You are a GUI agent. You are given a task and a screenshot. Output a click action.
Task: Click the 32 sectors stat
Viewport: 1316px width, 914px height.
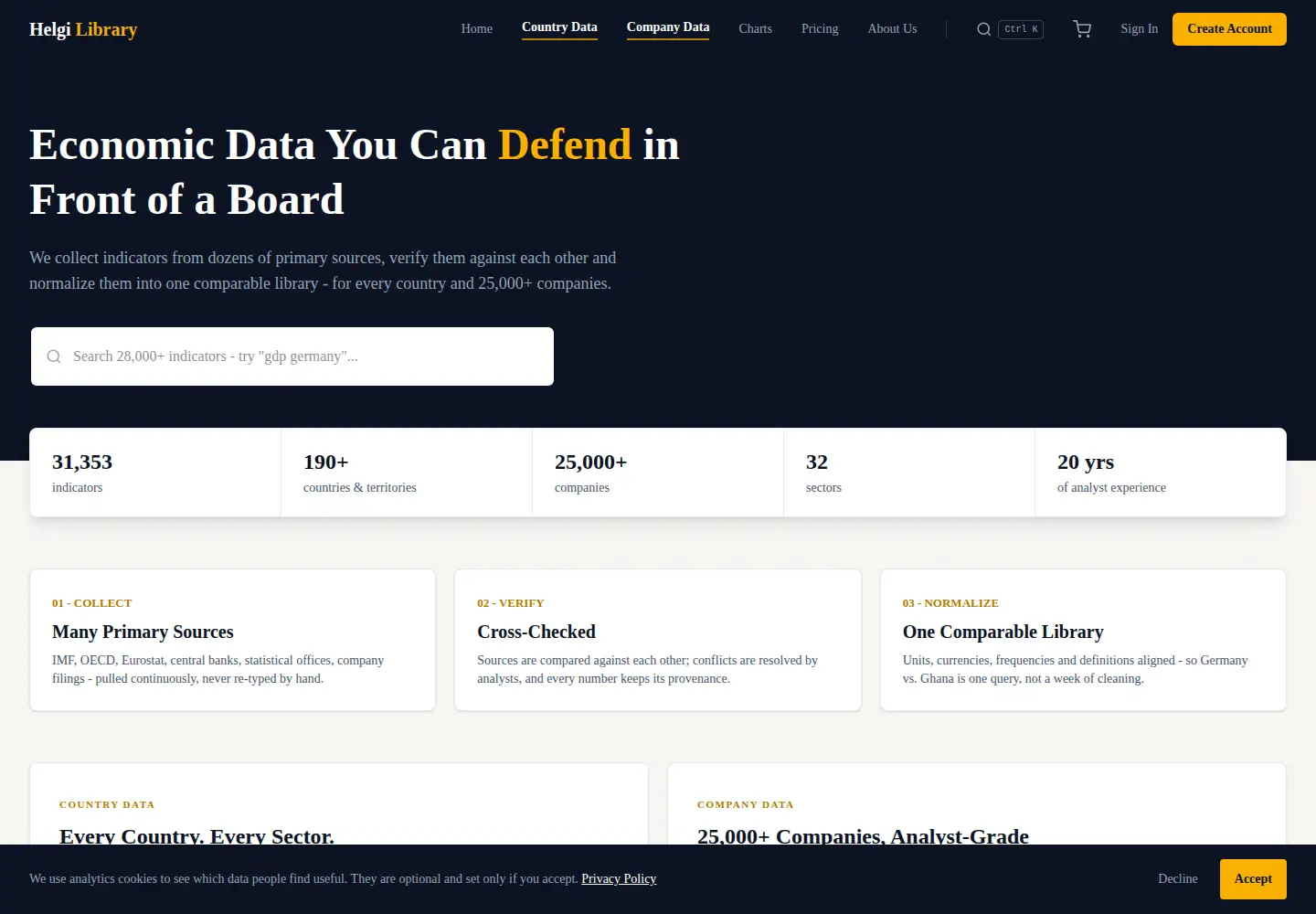(x=909, y=473)
